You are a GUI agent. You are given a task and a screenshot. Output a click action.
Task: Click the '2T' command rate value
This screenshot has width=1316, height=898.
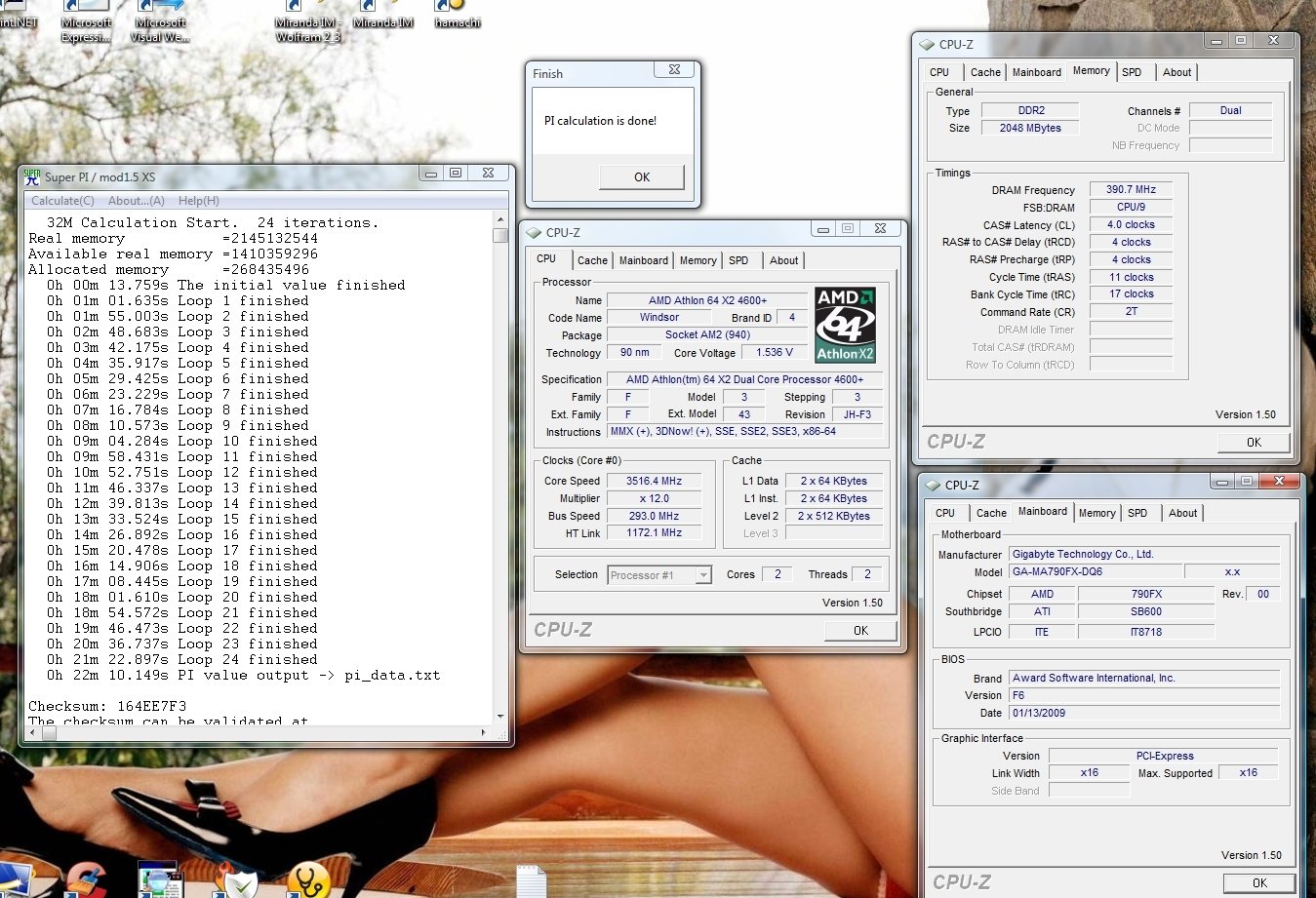[x=1131, y=312]
